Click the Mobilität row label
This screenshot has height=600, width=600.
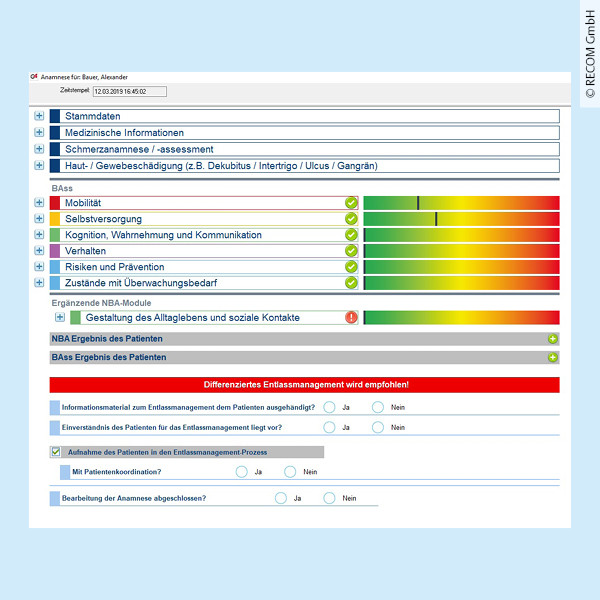pyautogui.click(x=83, y=203)
